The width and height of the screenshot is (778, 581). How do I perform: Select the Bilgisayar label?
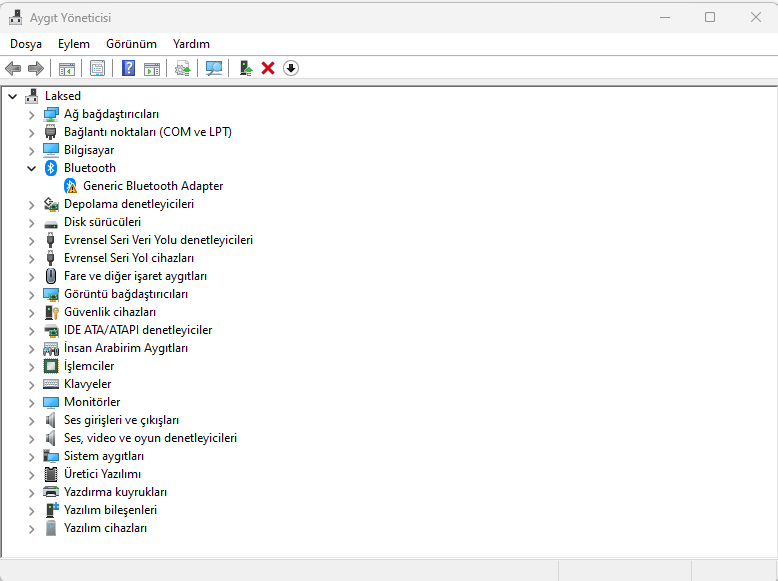coord(89,150)
